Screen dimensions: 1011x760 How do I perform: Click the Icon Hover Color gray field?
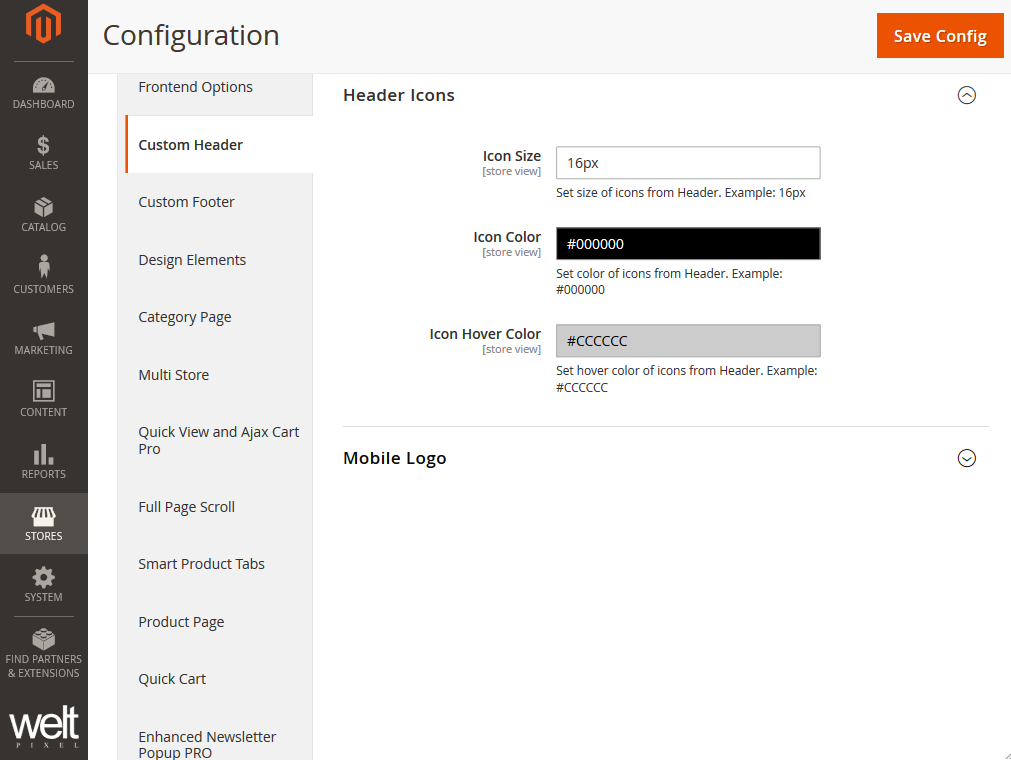[x=688, y=341]
